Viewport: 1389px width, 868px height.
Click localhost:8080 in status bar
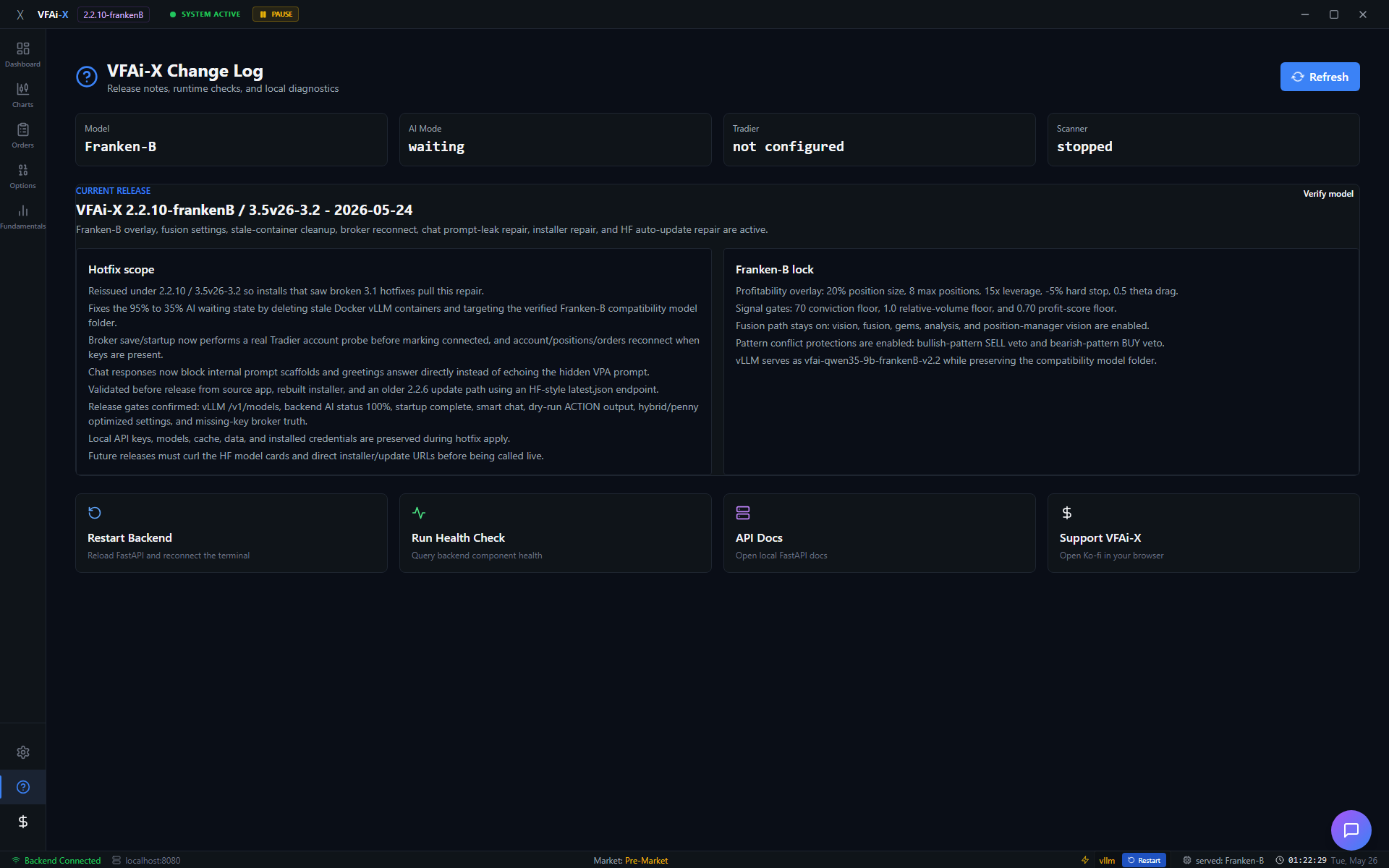(x=153, y=860)
